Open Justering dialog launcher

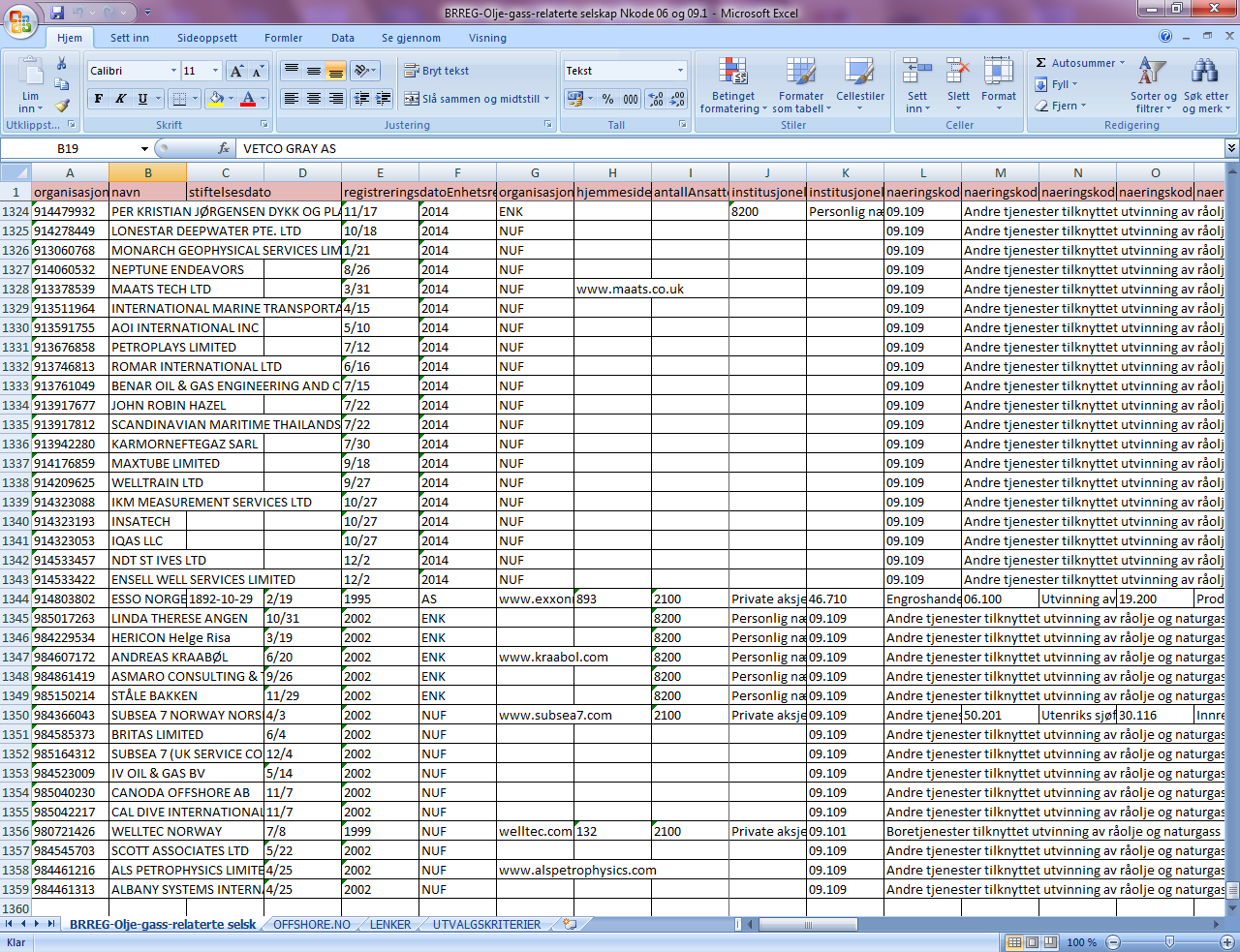point(547,125)
